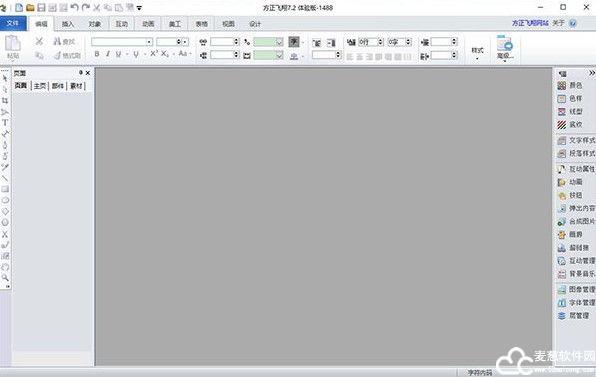Open the 线型 (Line style) panel
The width and height of the screenshot is (596, 377).
[x=570, y=112]
